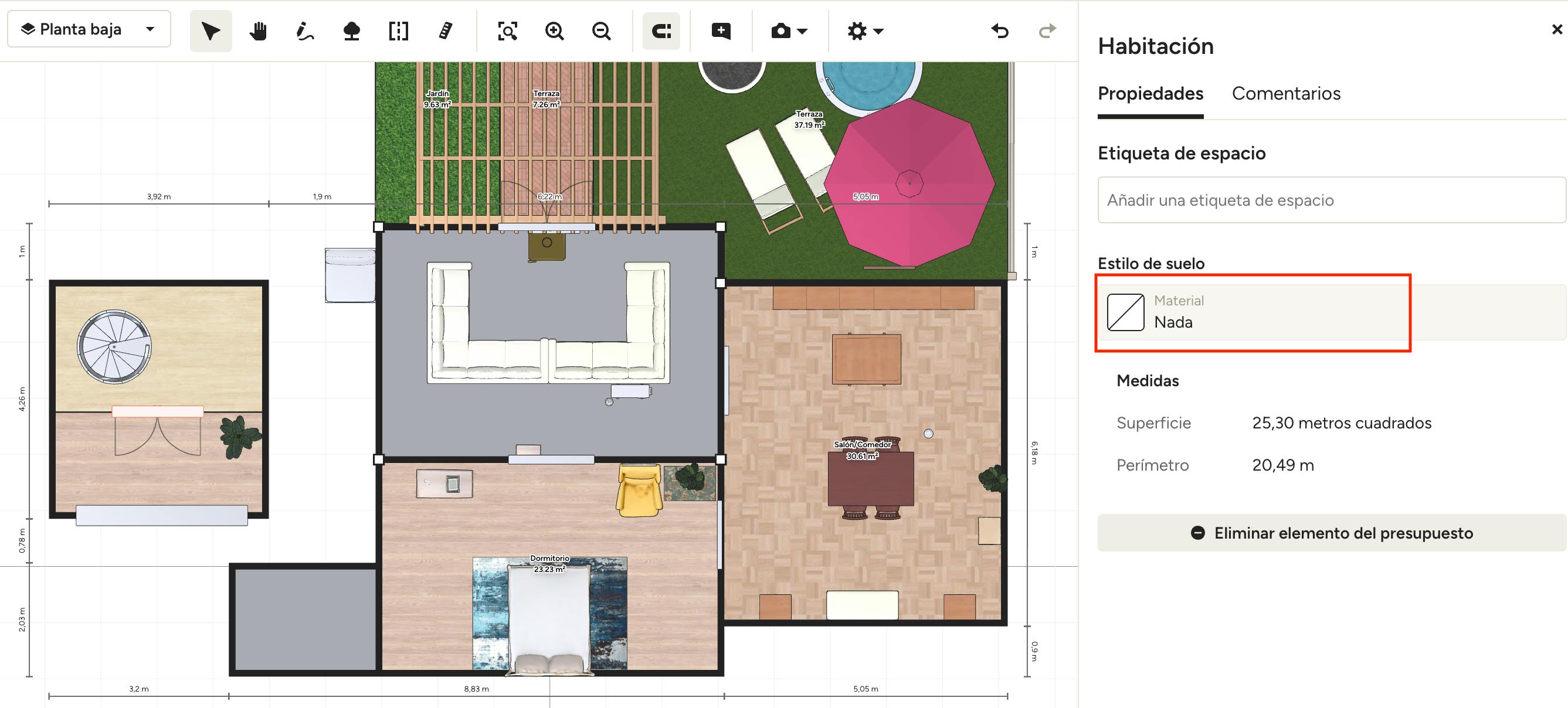1568x708 pixels.
Task: Open the Planta baja floor dropdown
Action: pos(89,29)
